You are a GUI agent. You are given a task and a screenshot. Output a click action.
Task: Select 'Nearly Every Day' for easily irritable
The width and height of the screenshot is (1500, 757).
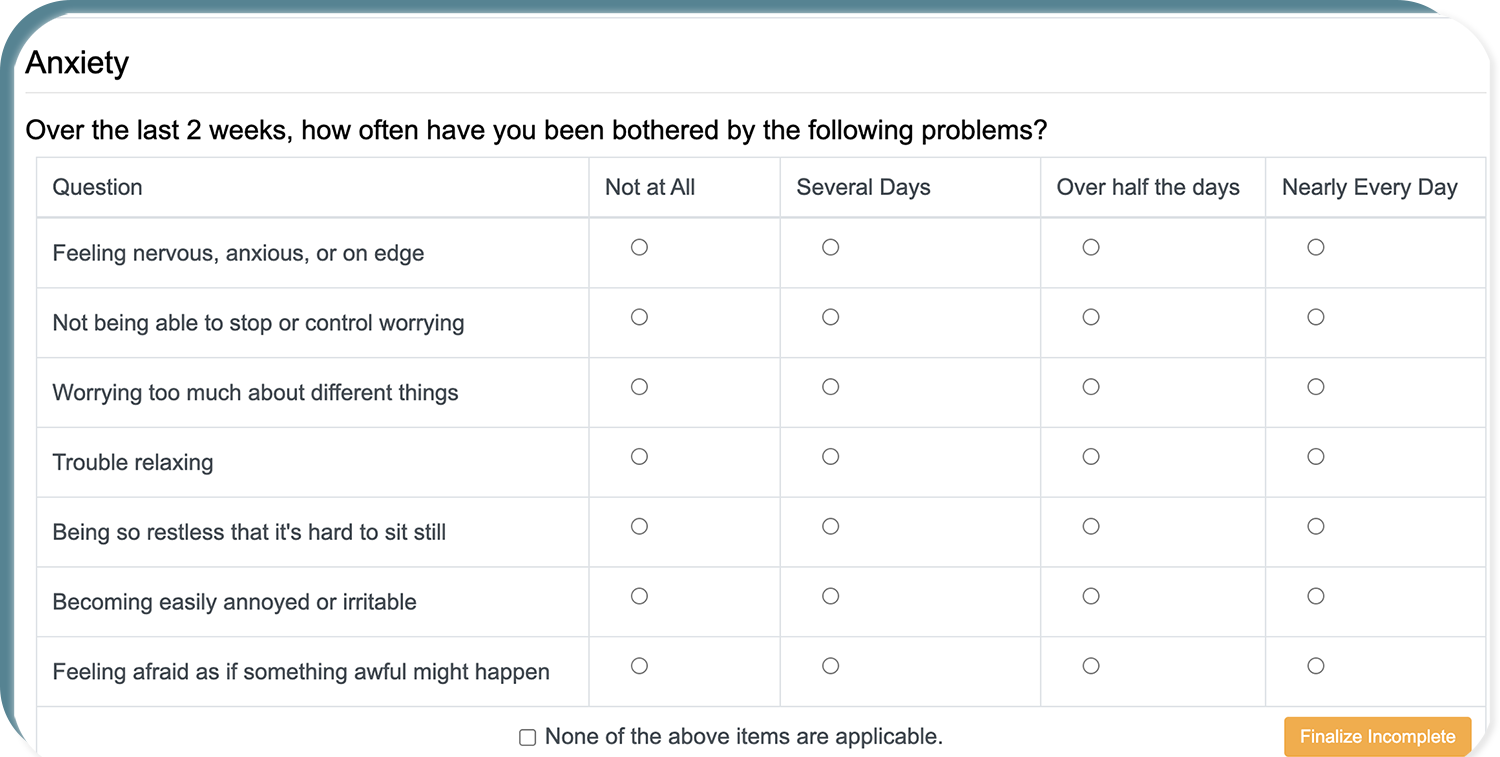[x=1315, y=595]
